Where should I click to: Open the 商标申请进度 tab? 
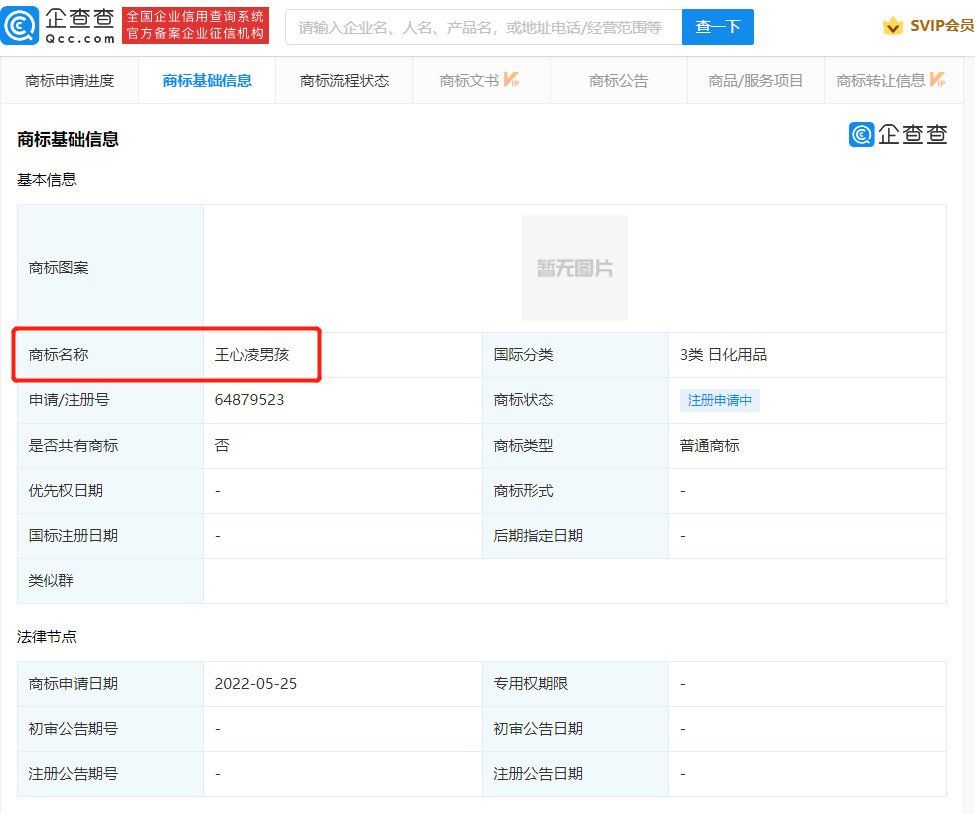(70, 80)
